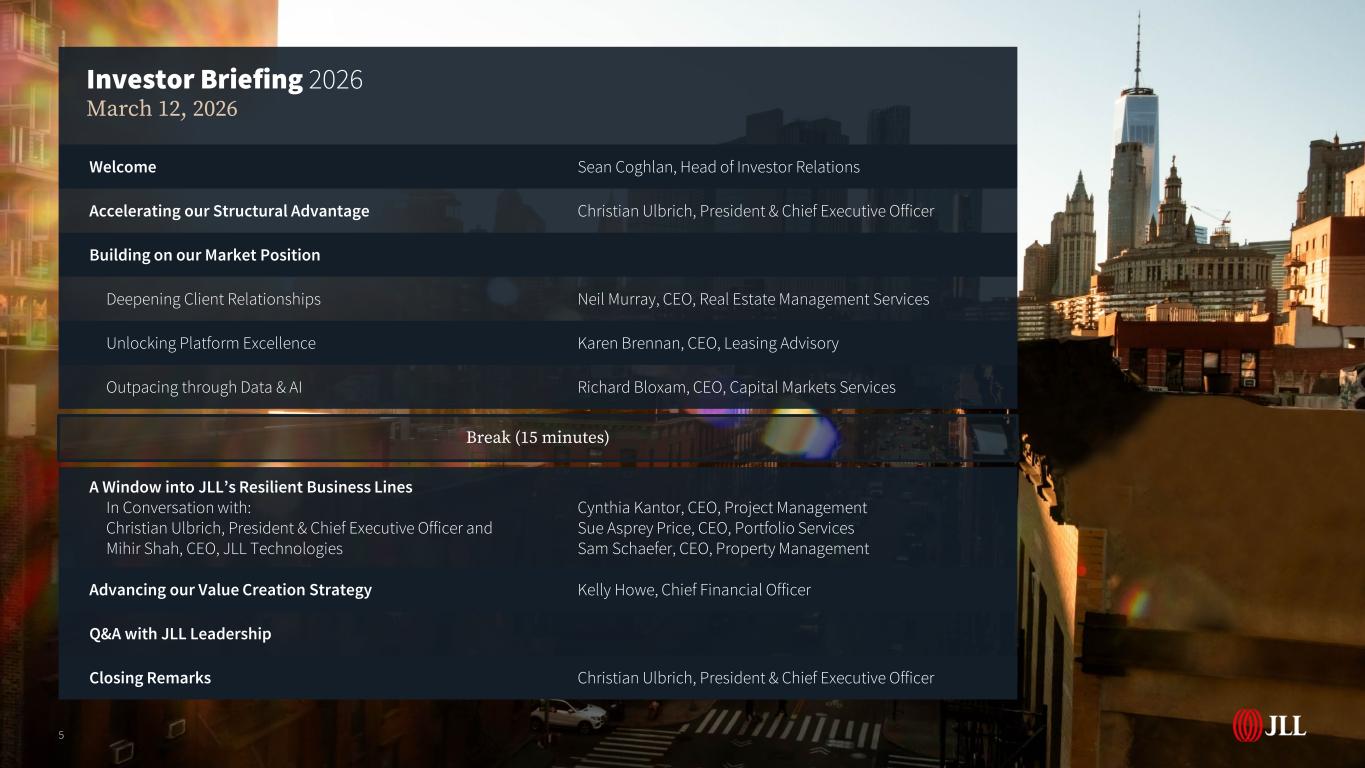This screenshot has width=1365, height=768.
Task: Select "A Window into JLL's Resilient Business Lines"
Action: tap(251, 487)
